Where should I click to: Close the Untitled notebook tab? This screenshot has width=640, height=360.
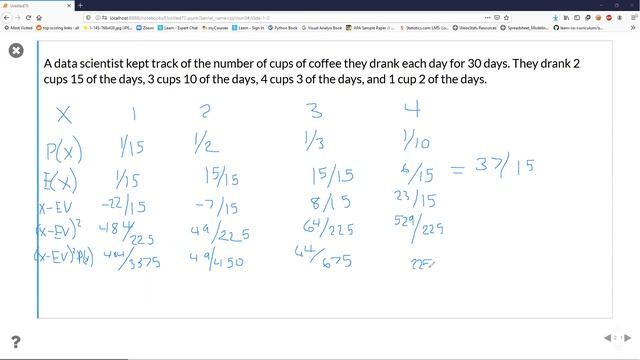click(69, 5)
